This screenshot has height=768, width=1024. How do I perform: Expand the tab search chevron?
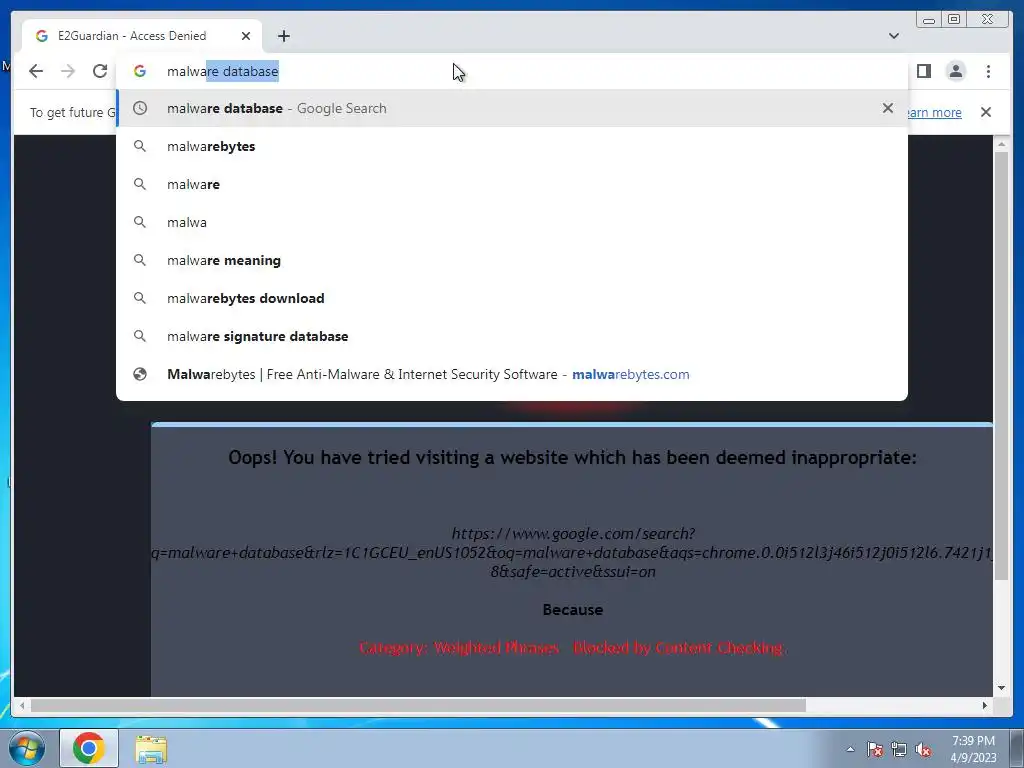click(x=893, y=36)
